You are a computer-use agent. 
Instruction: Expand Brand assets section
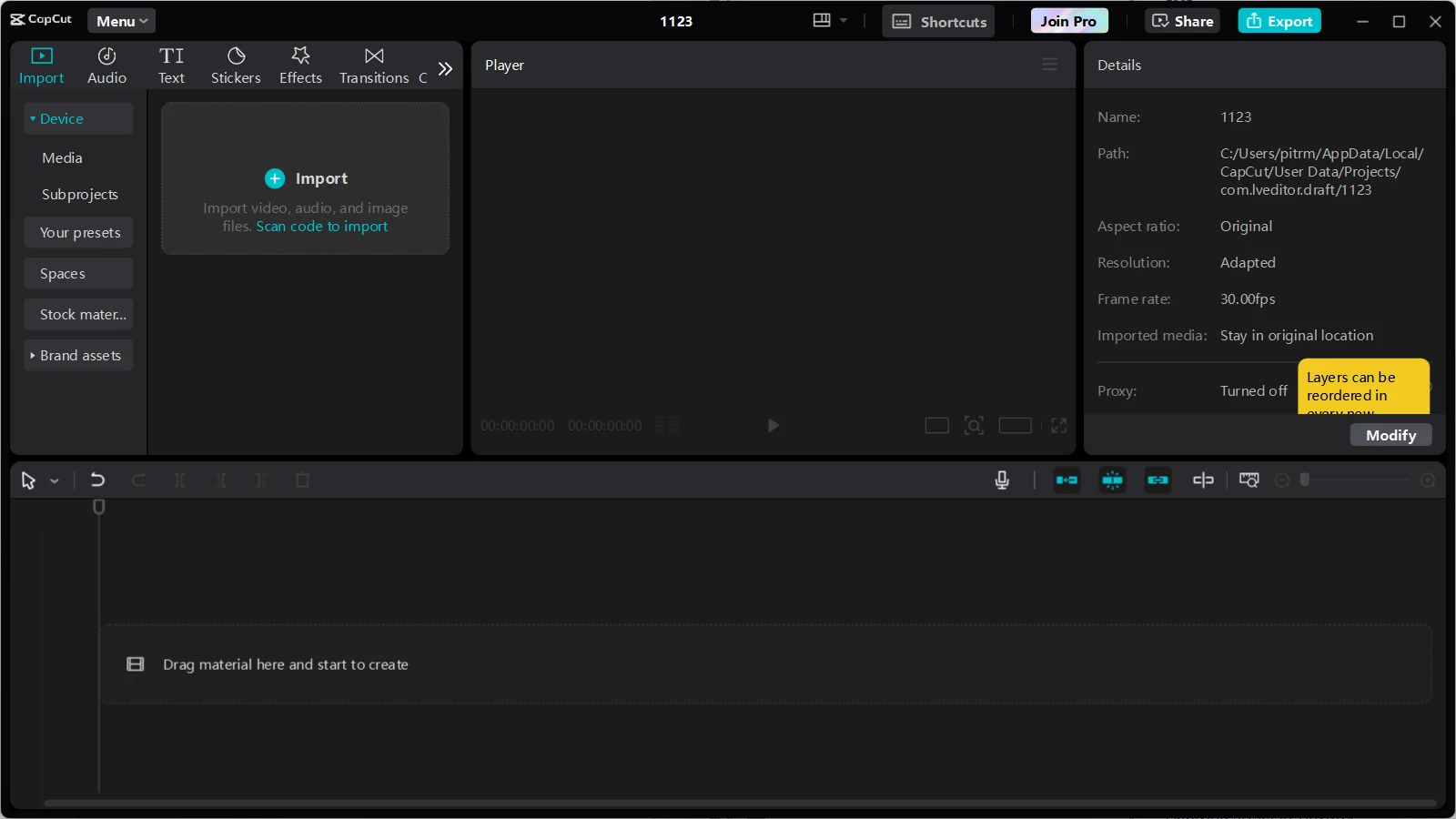pos(78,355)
